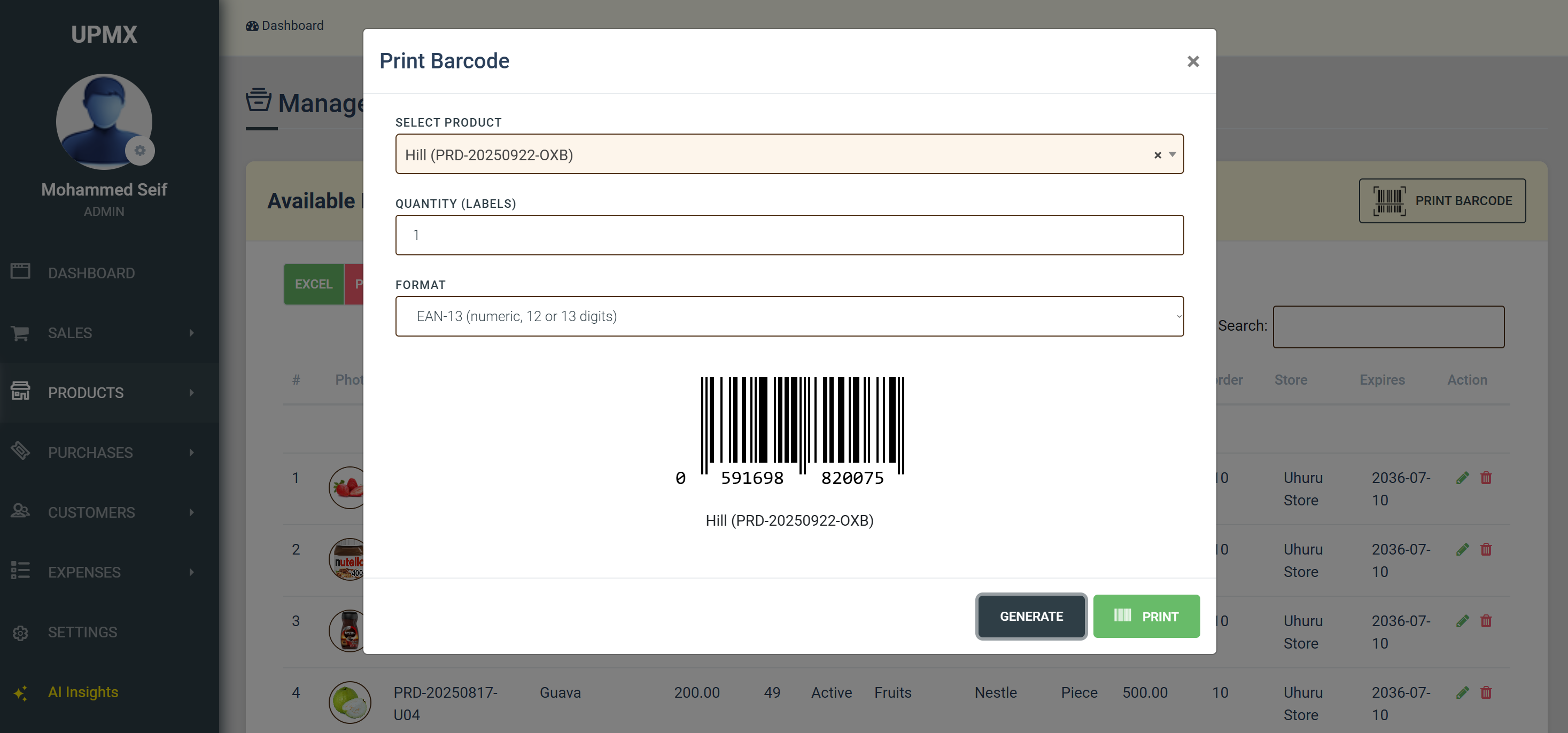Click the edit pencil for Guava row
The width and height of the screenshot is (1568, 733).
[x=1462, y=692]
